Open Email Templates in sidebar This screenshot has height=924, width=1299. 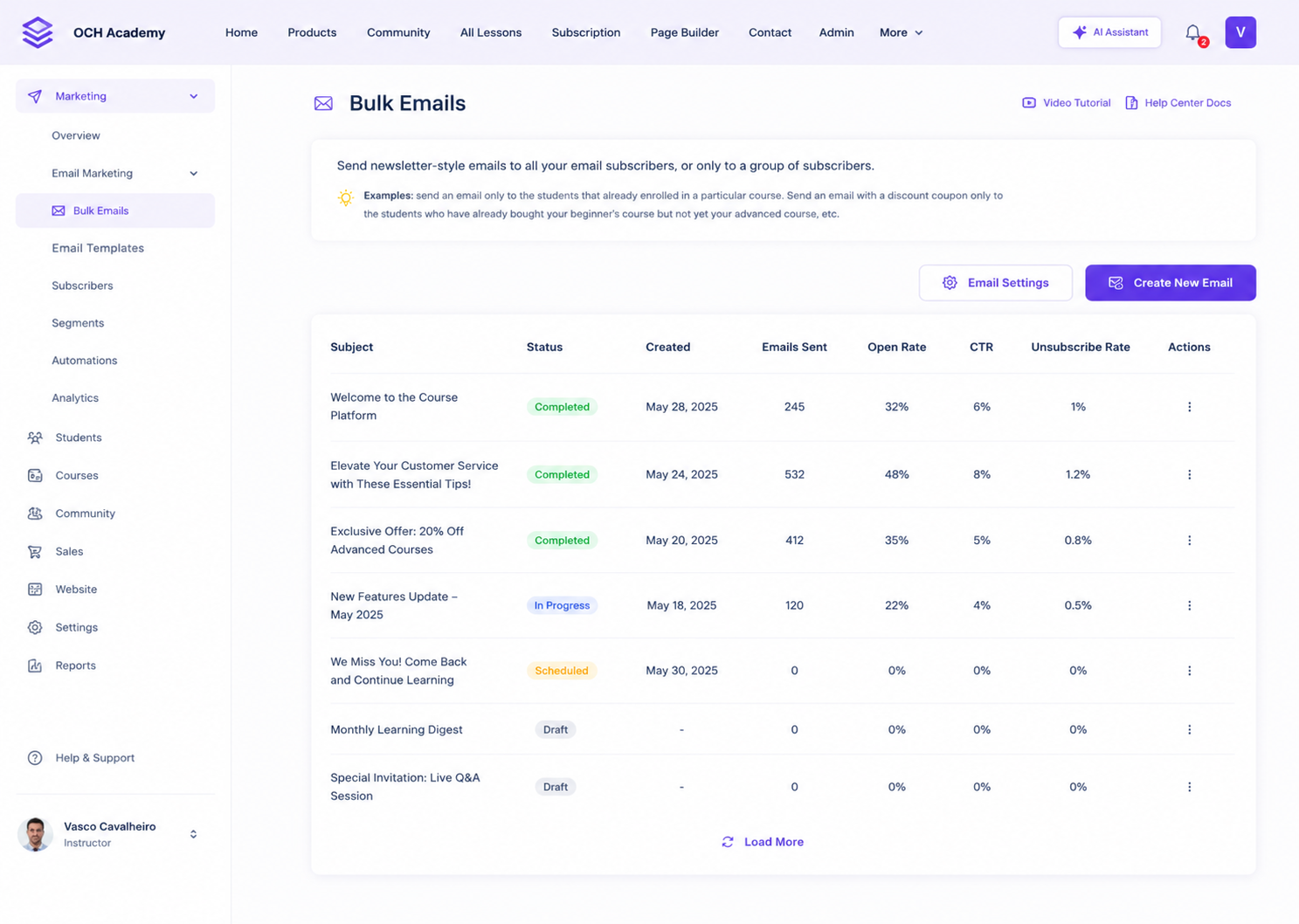98,248
